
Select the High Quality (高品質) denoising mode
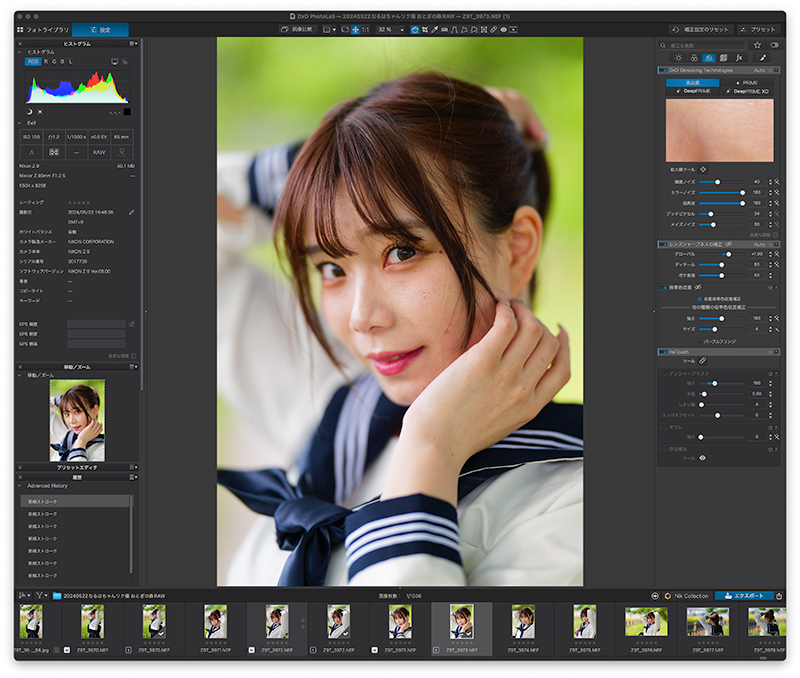point(692,83)
